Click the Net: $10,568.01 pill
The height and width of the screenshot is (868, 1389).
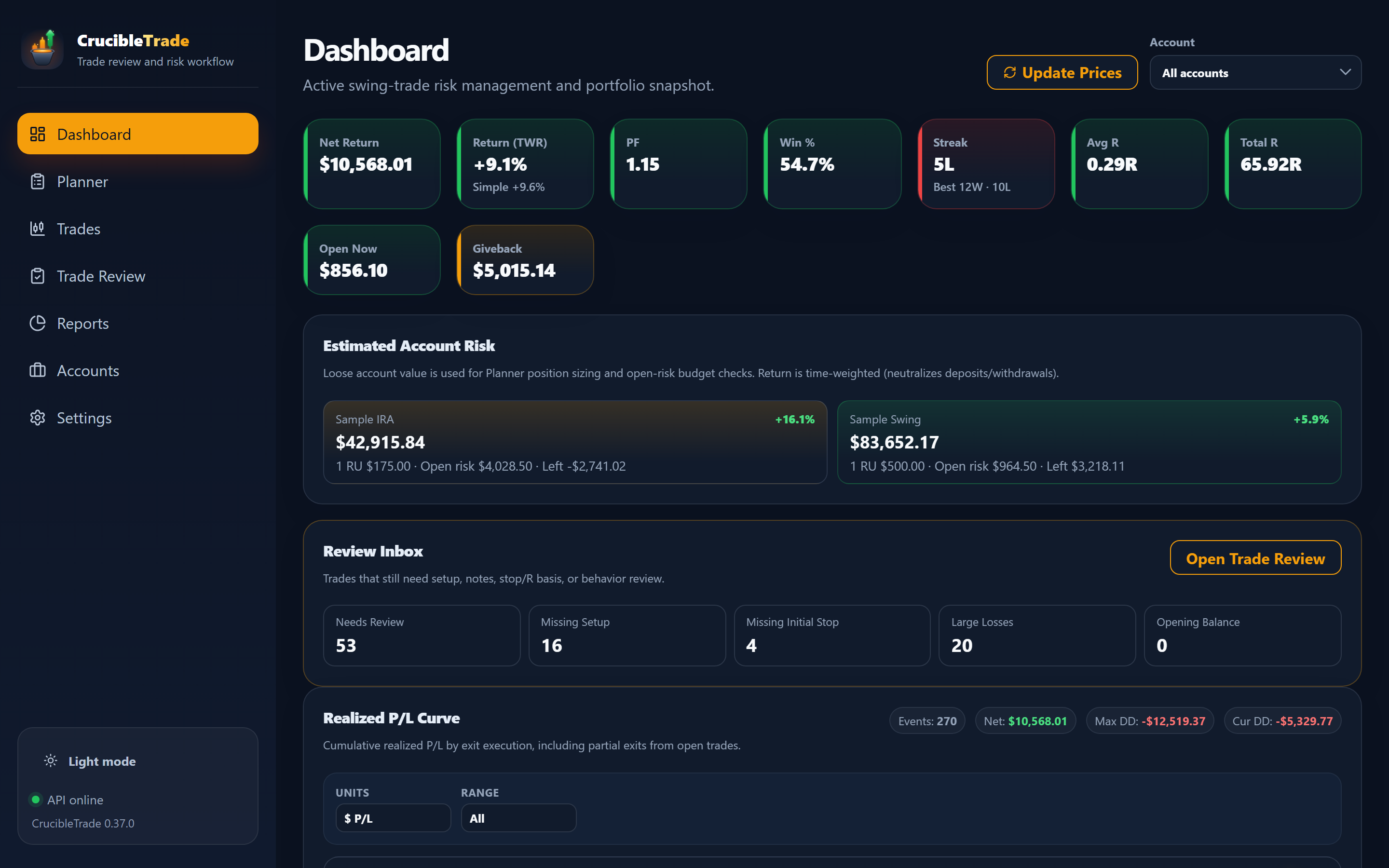click(1025, 720)
